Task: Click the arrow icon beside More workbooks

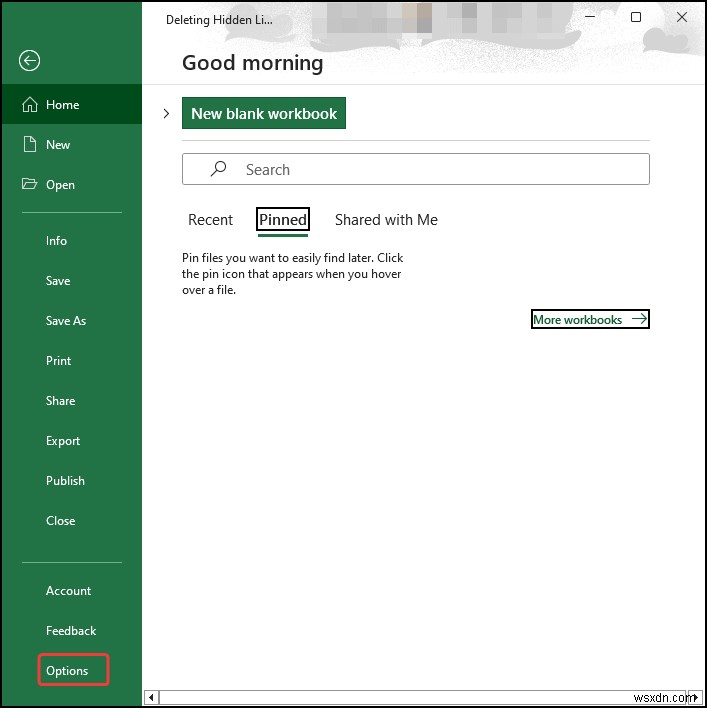Action: (x=639, y=319)
